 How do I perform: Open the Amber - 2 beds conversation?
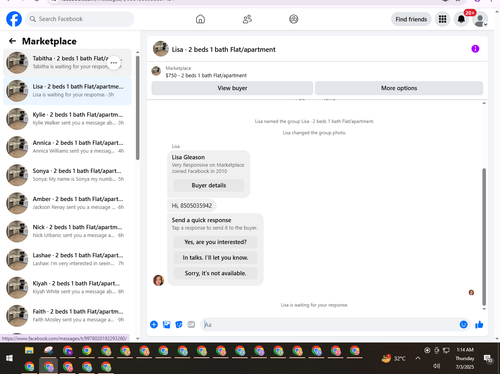(x=67, y=203)
